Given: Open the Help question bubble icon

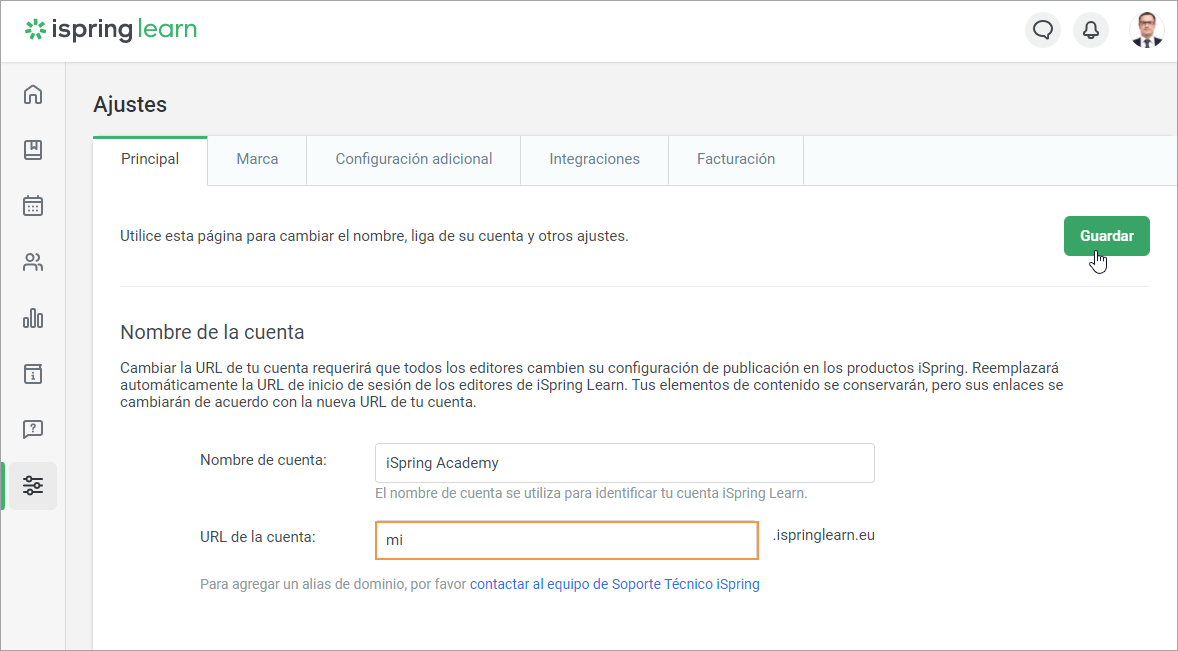Looking at the screenshot, I should click(x=32, y=429).
